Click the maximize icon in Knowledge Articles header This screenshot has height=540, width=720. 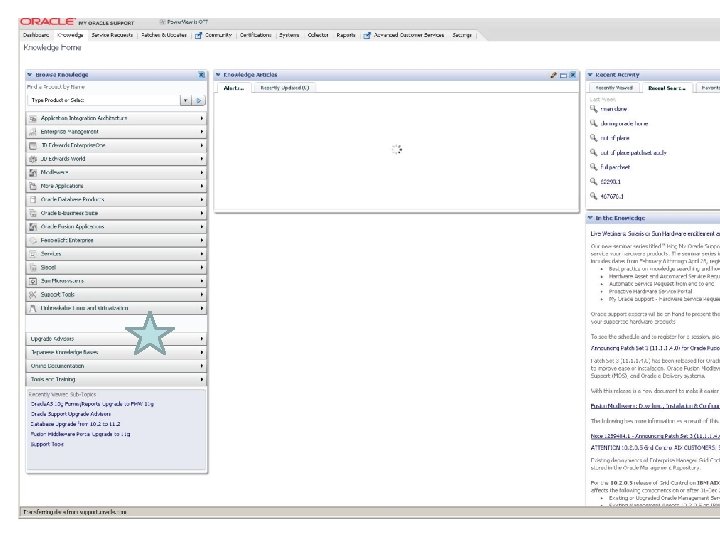(x=563, y=75)
